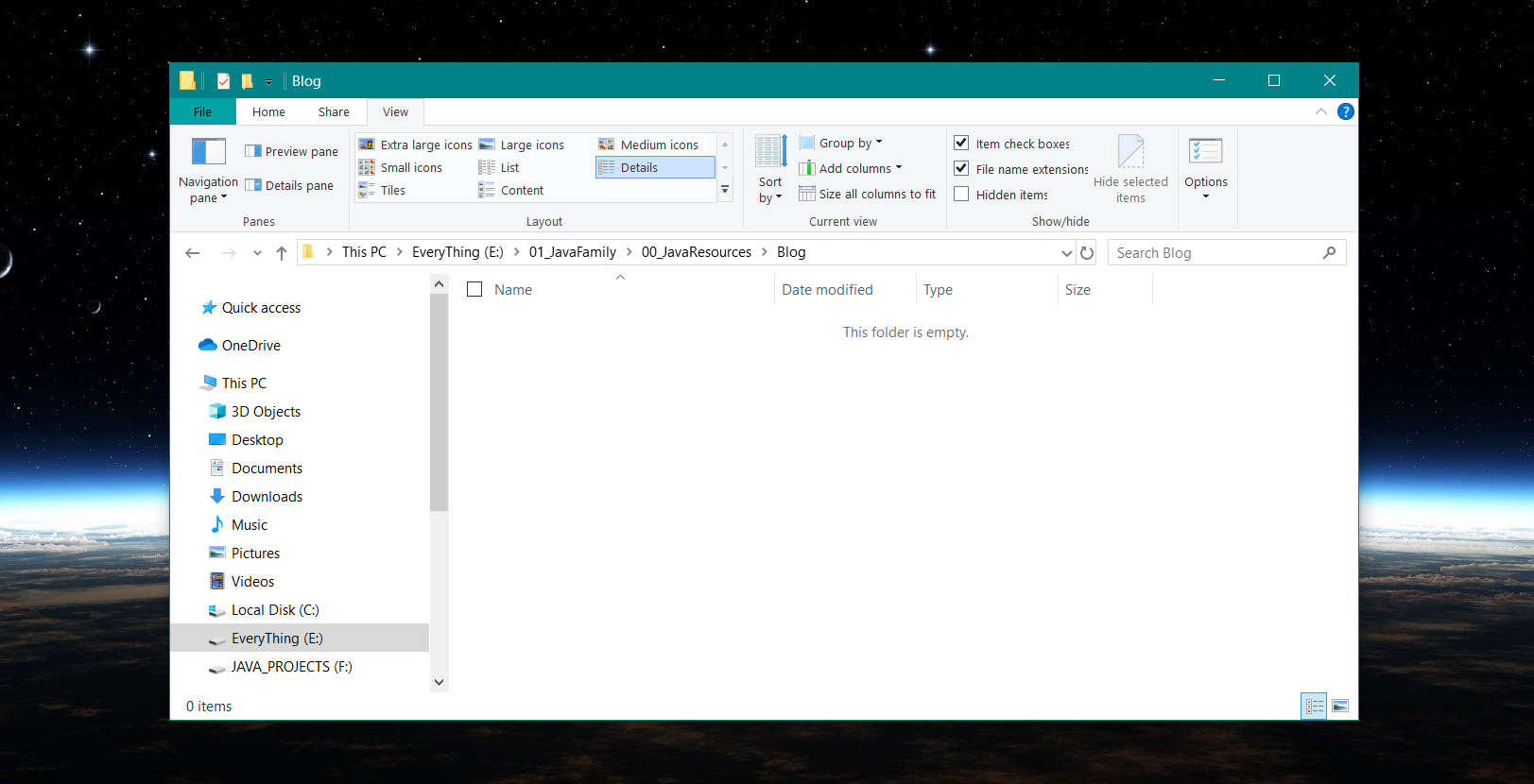This screenshot has height=784, width=1534.
Task: Open Explorer help question mark
Action: (x=1346, y=111)
